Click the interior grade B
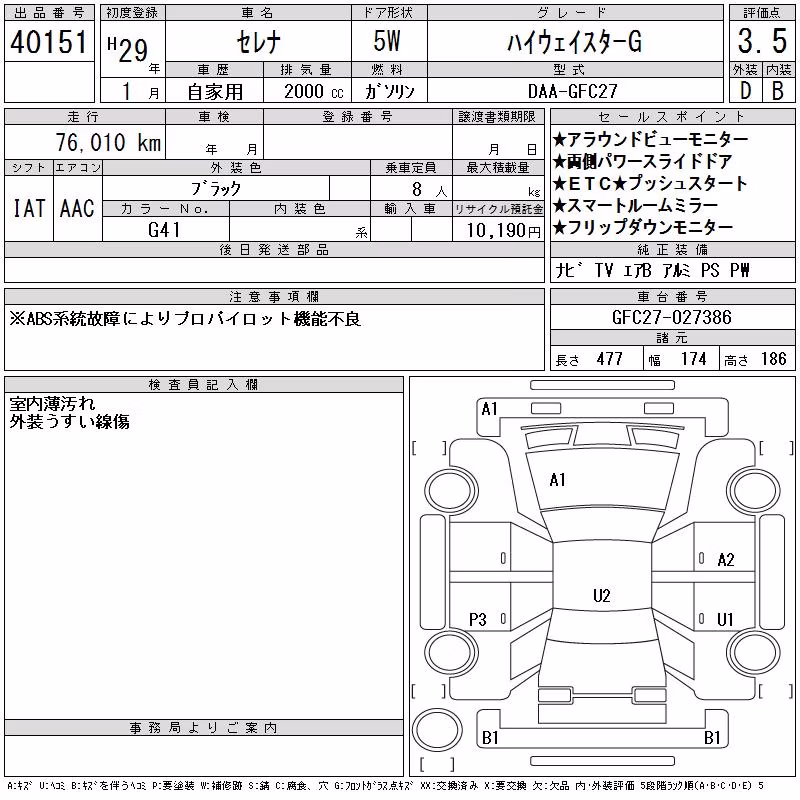800x800 pixels. click(778, 91)
